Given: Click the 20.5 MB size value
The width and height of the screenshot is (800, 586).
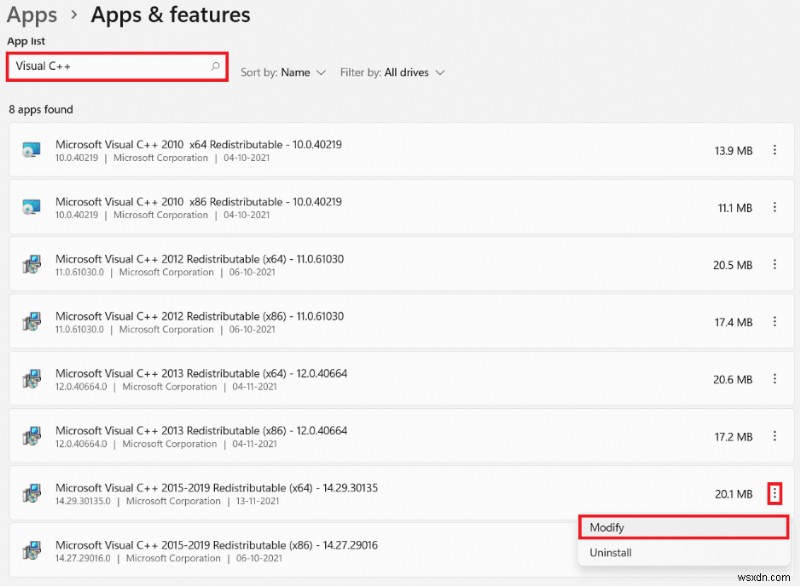Looking at the screenshot, I should pyautogui.click(x=733, y=265).
